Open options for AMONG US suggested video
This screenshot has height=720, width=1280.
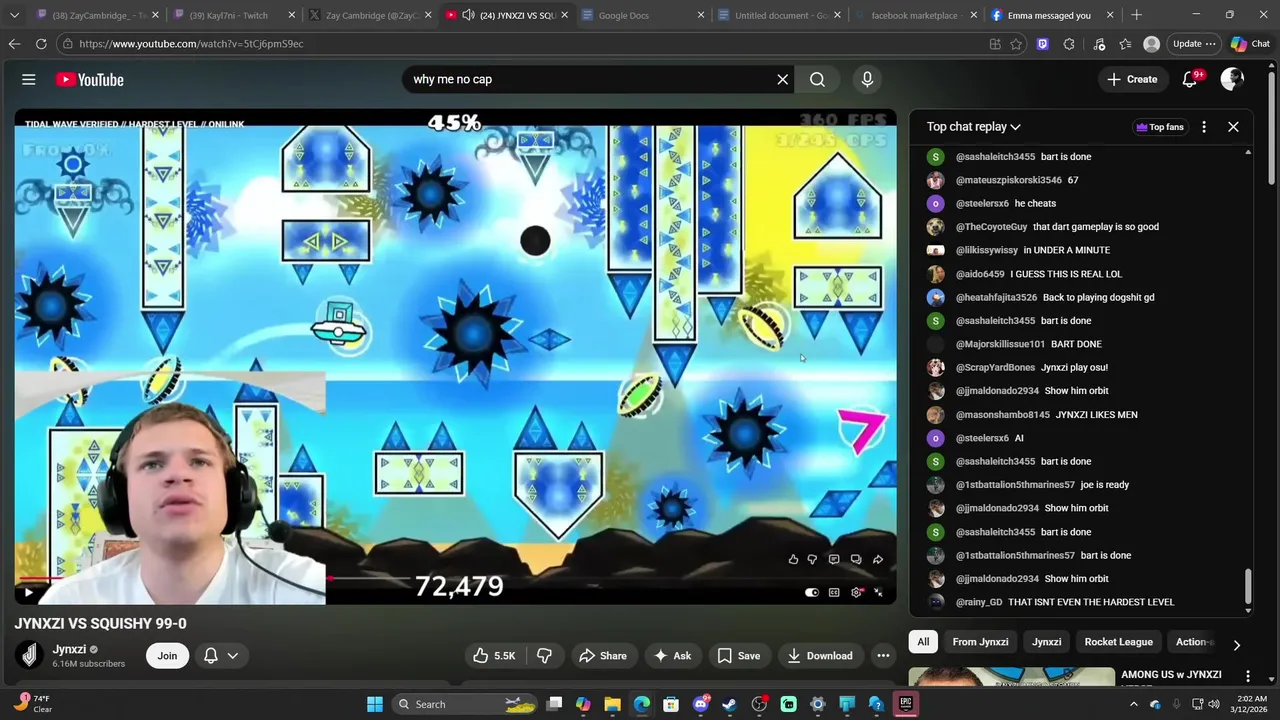(1247, 676)
